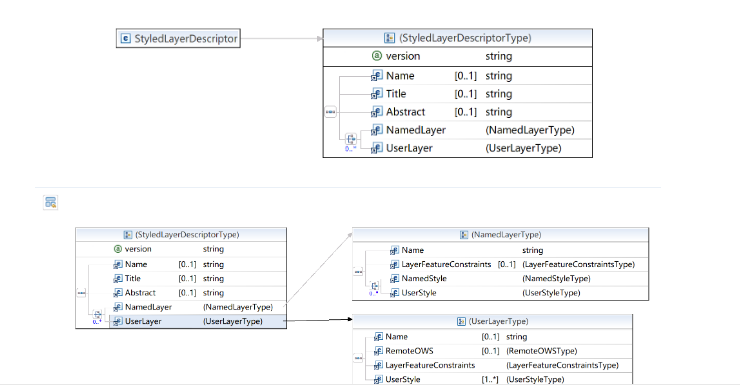This screenshot has width=740, height=387.
Task: Click the attribute icon next to version in the upper box
Action: (376, 56)
